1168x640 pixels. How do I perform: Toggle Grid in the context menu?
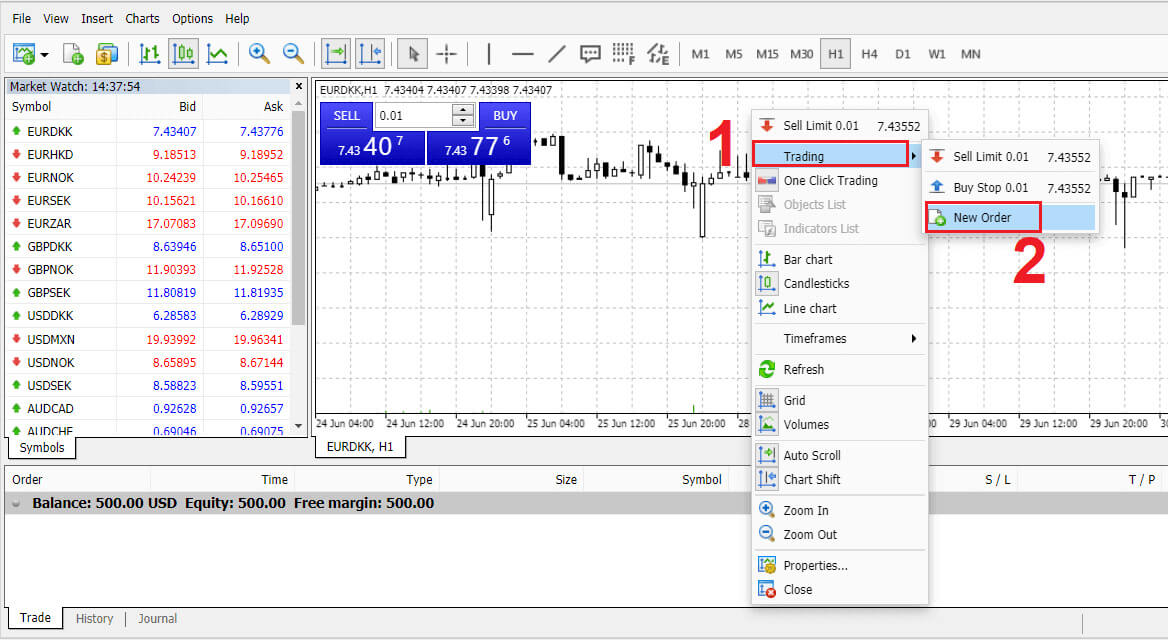[794, 400]
